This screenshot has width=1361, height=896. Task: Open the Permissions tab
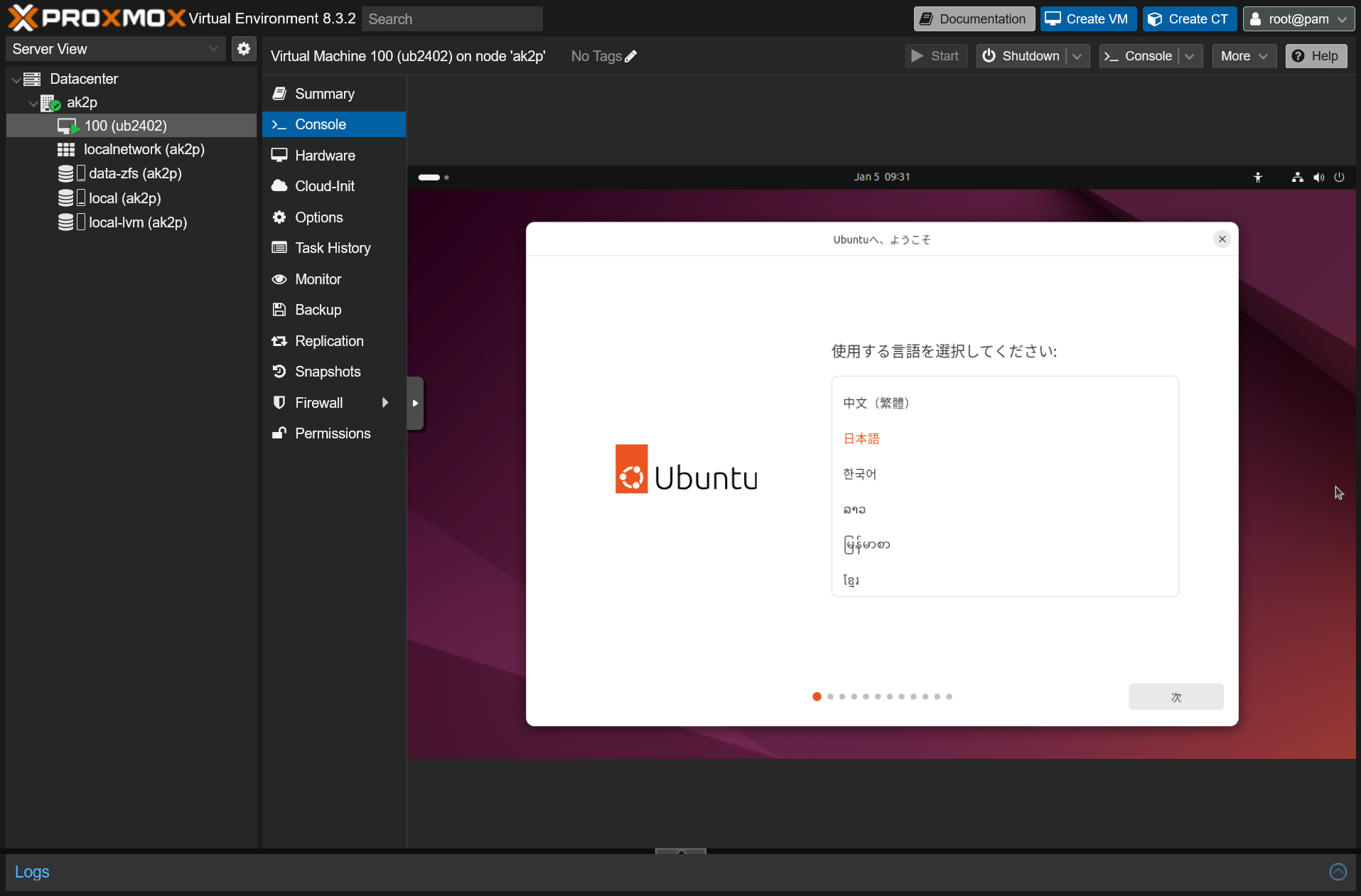pyautogui.click(x=334, y=433)
